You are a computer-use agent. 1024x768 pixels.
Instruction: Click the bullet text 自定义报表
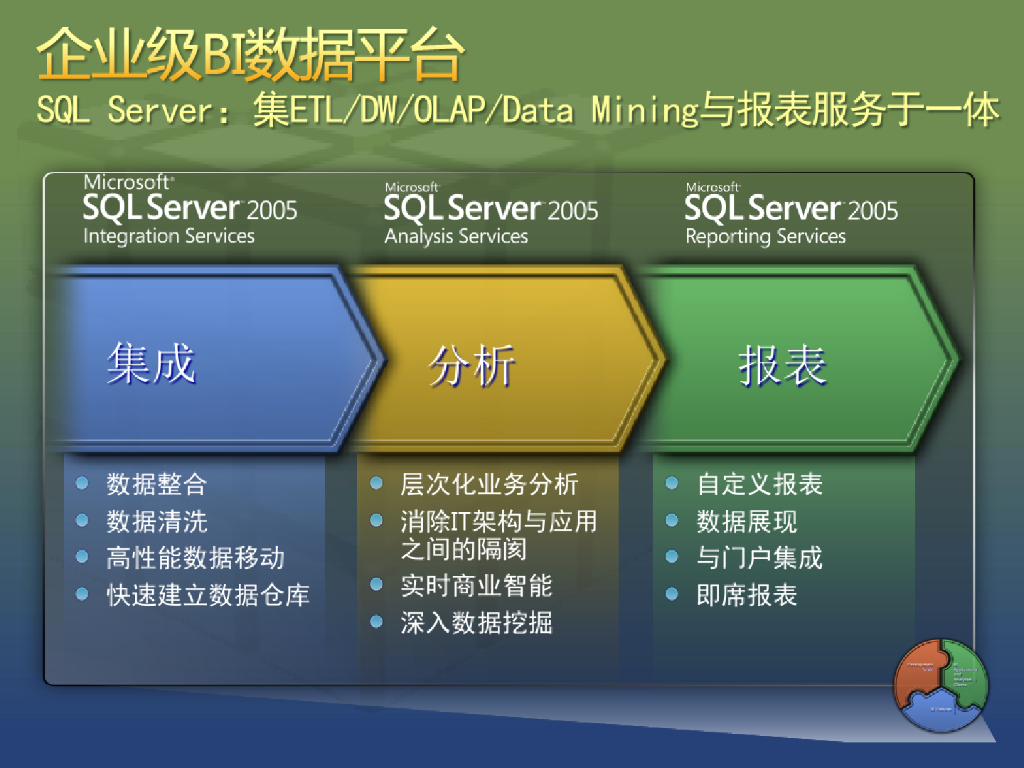tap(760, 484)
